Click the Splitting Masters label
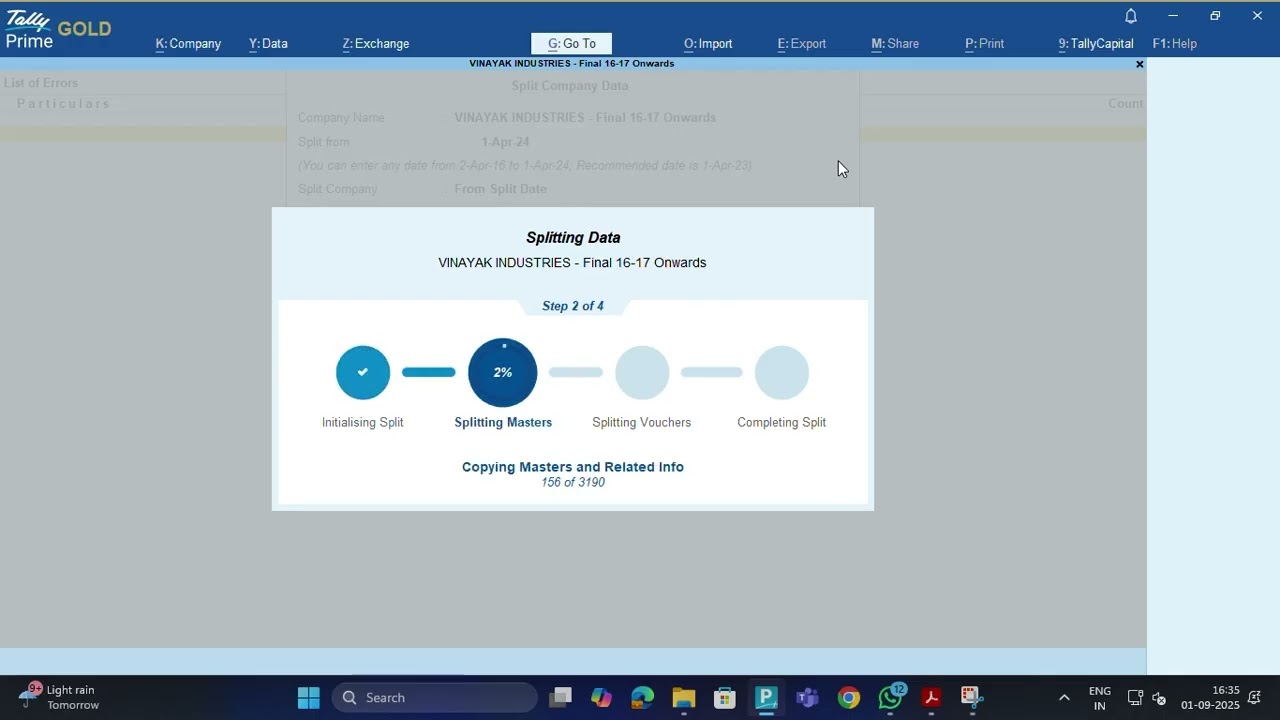Screen dimensions: 1280x720 coord(503,423)
